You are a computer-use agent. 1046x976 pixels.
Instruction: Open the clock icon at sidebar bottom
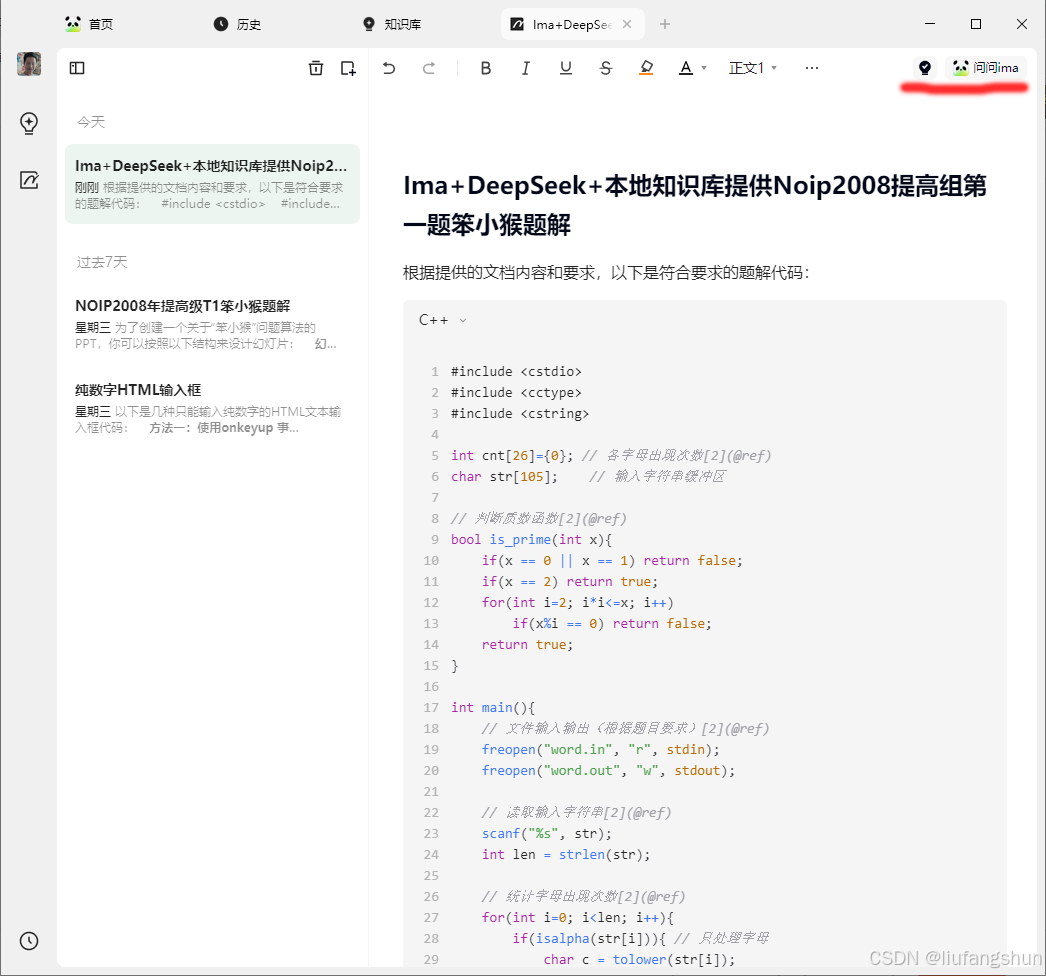[29, 941]
